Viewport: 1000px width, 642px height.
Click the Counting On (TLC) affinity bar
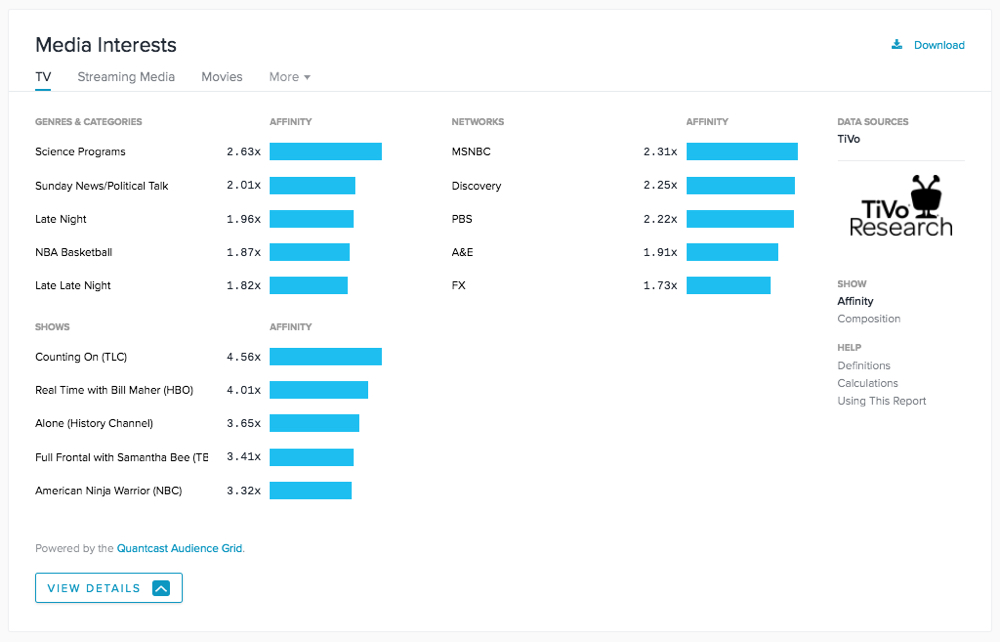[326, 356]
